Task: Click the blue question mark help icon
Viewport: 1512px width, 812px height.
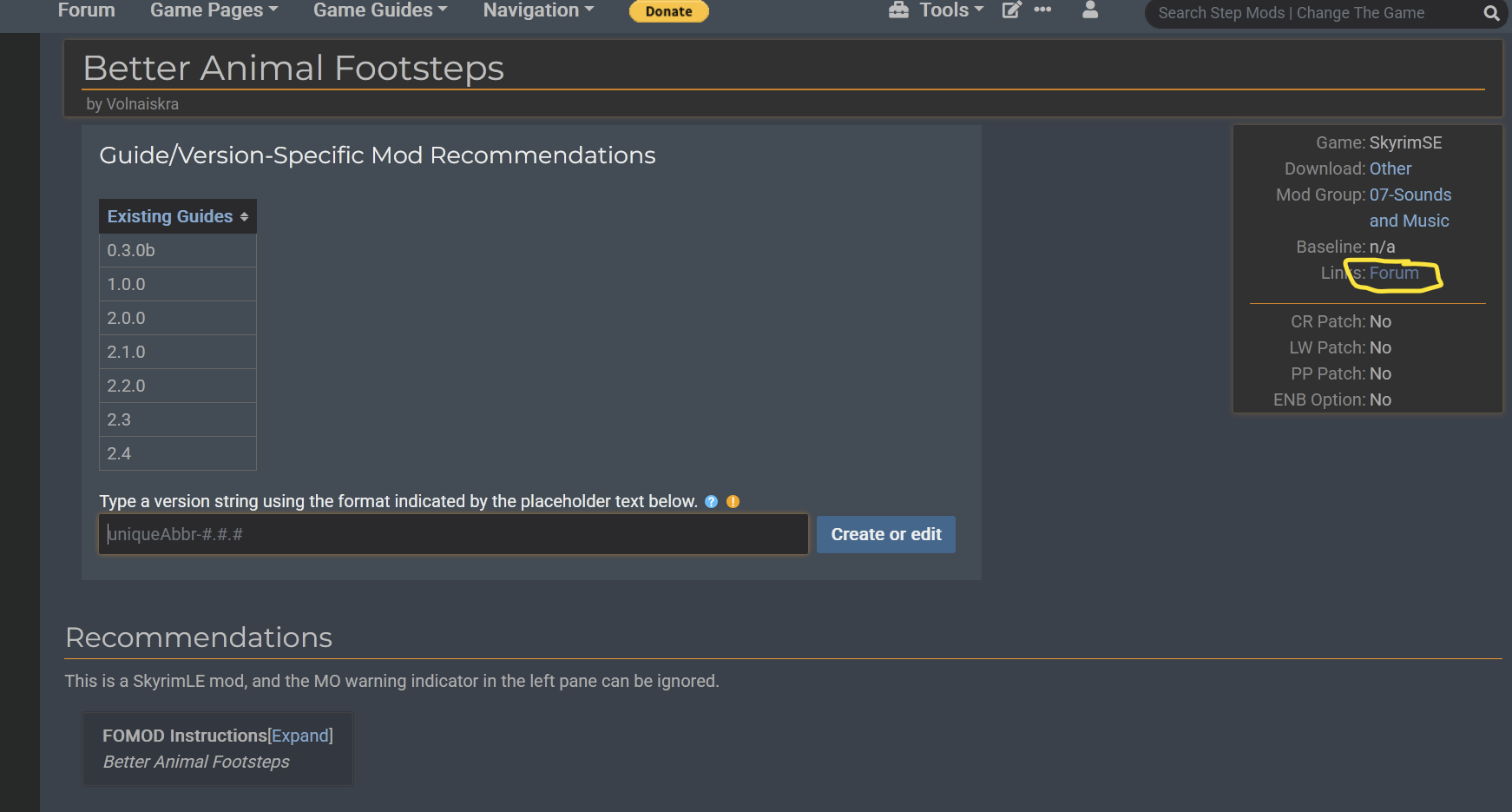Action: [x=712, y=502]
